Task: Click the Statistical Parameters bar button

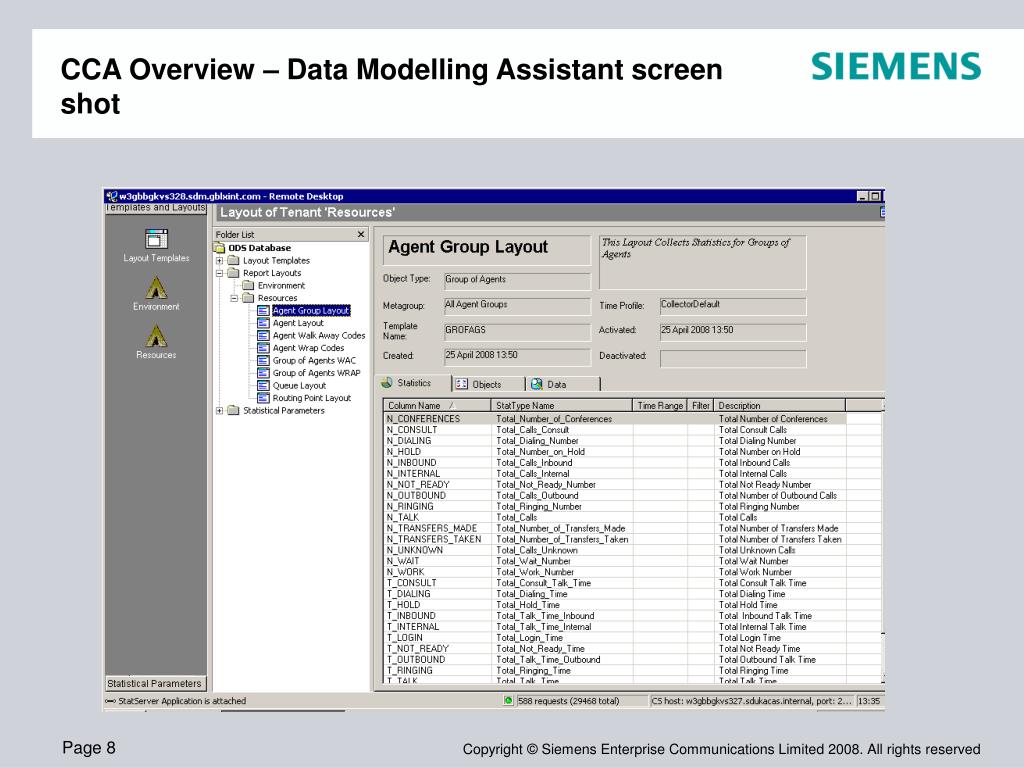Action: pyautogui.click(x=155, y=684)
